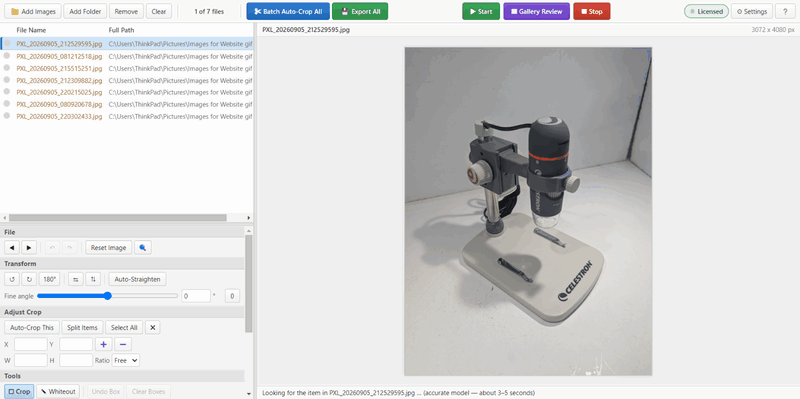Toggle status dot for PXL_20260905_212309882.jpg
800x399 pixels.
click(x=7, y=80)
